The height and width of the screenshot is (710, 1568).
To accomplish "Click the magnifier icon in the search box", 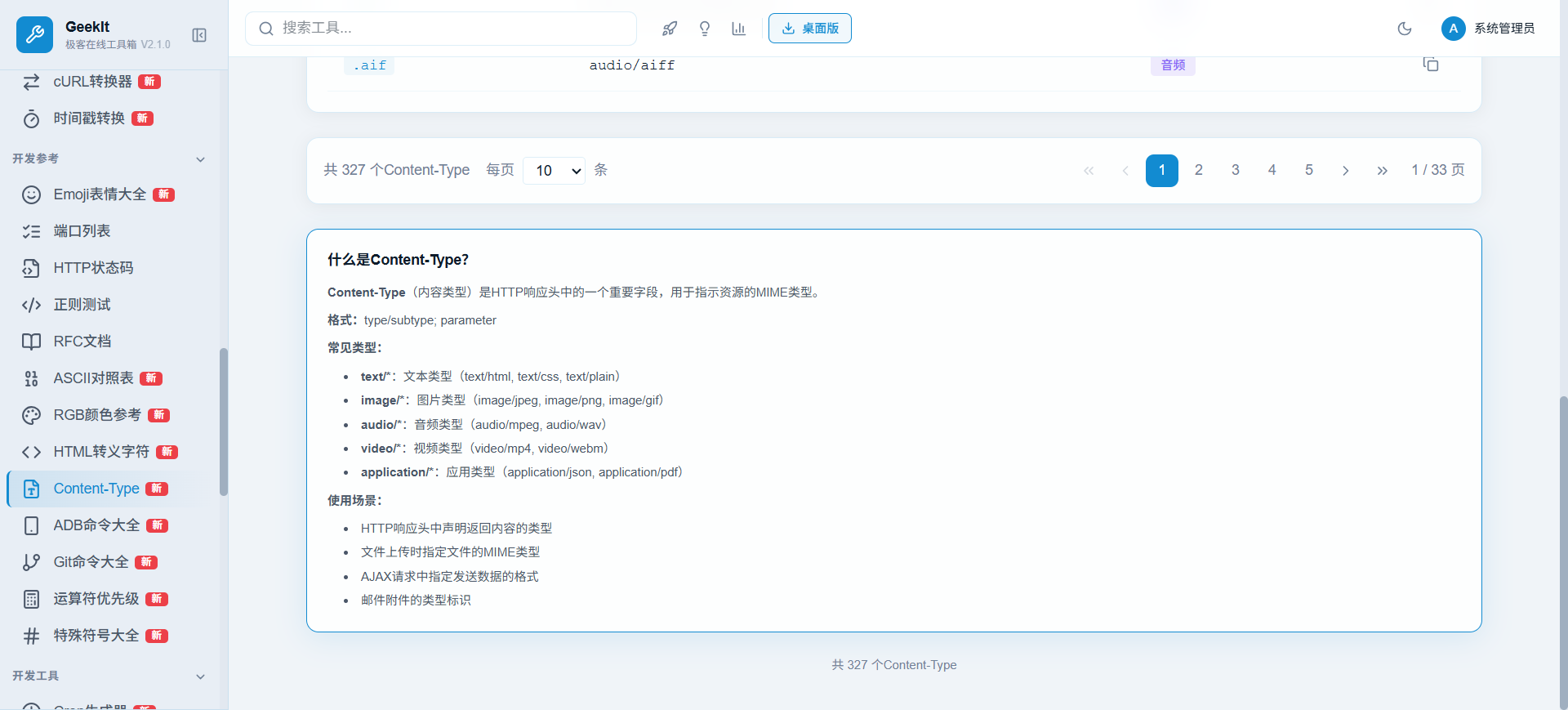I will click(266, 29).
